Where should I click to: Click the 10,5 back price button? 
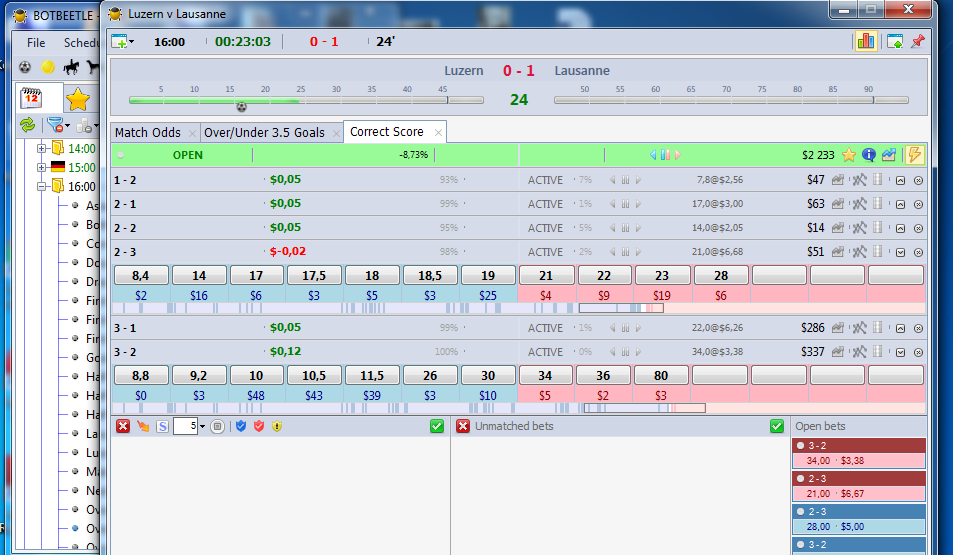click(314, 375)
